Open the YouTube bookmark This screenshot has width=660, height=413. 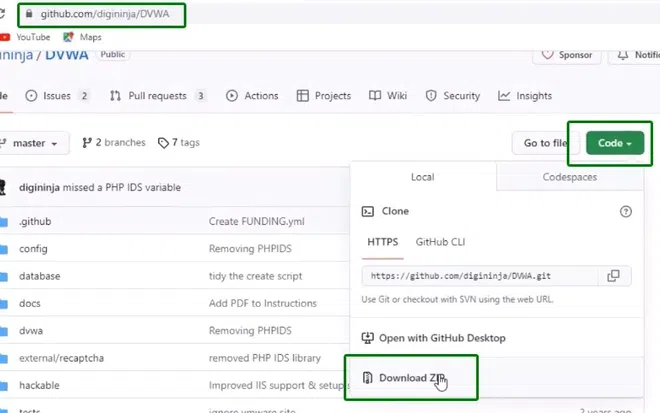[25, 37]
